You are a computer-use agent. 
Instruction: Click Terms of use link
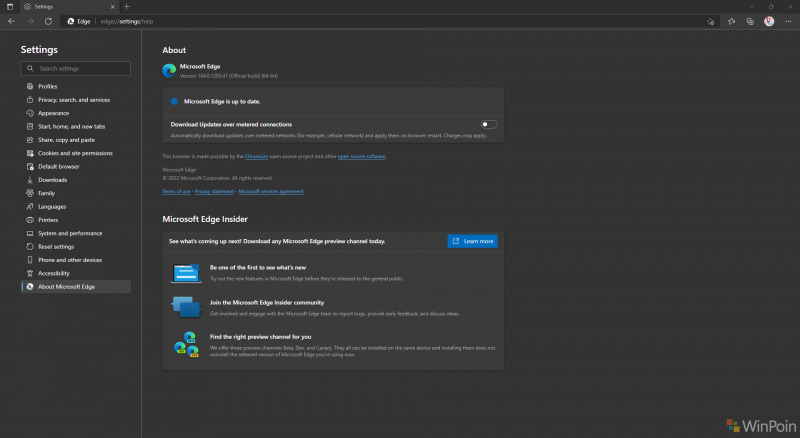click(x=176, y=191)
